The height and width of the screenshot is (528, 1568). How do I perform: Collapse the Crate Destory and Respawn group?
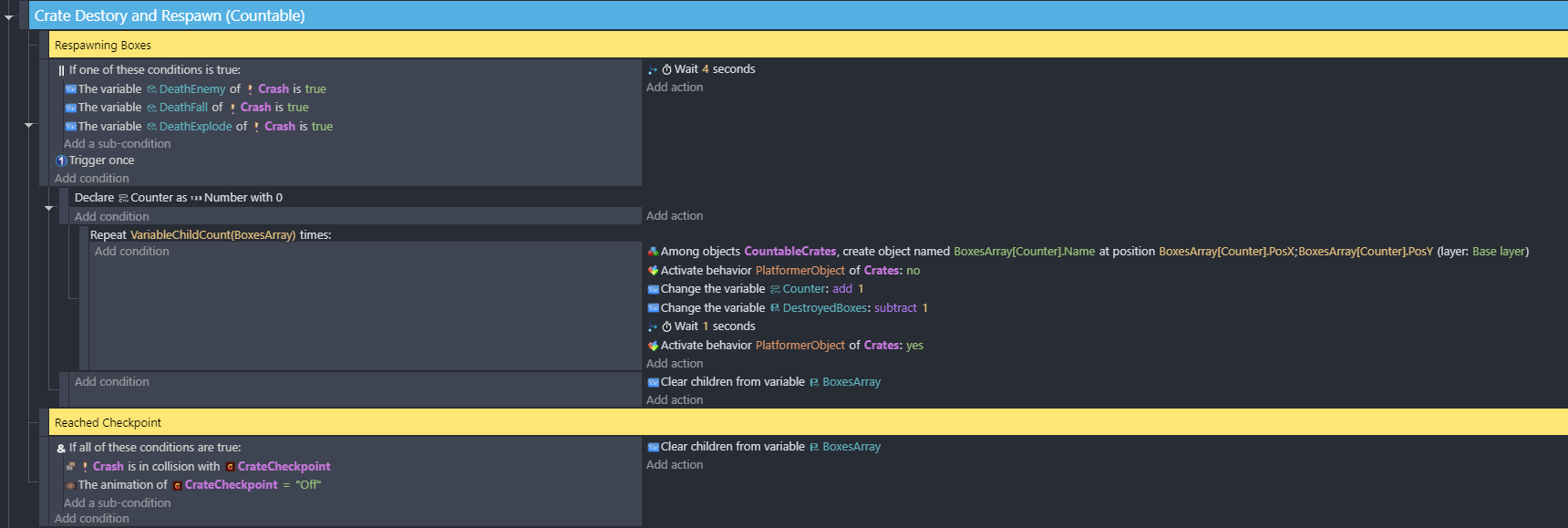click(9, 16)
